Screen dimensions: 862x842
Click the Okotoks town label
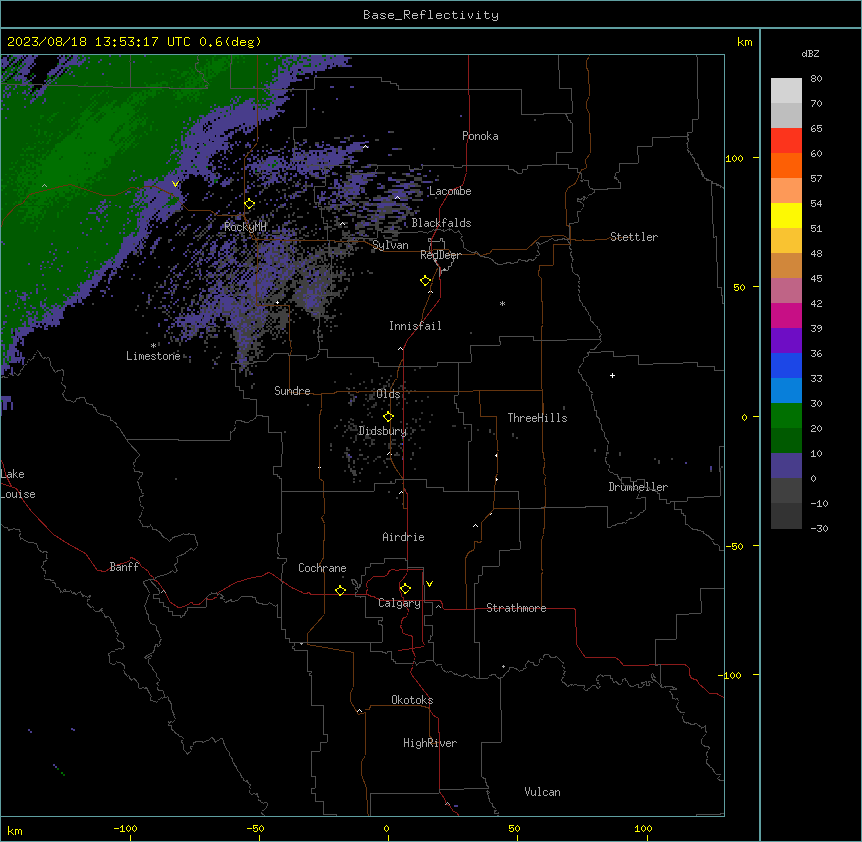(x=412, y=700)
